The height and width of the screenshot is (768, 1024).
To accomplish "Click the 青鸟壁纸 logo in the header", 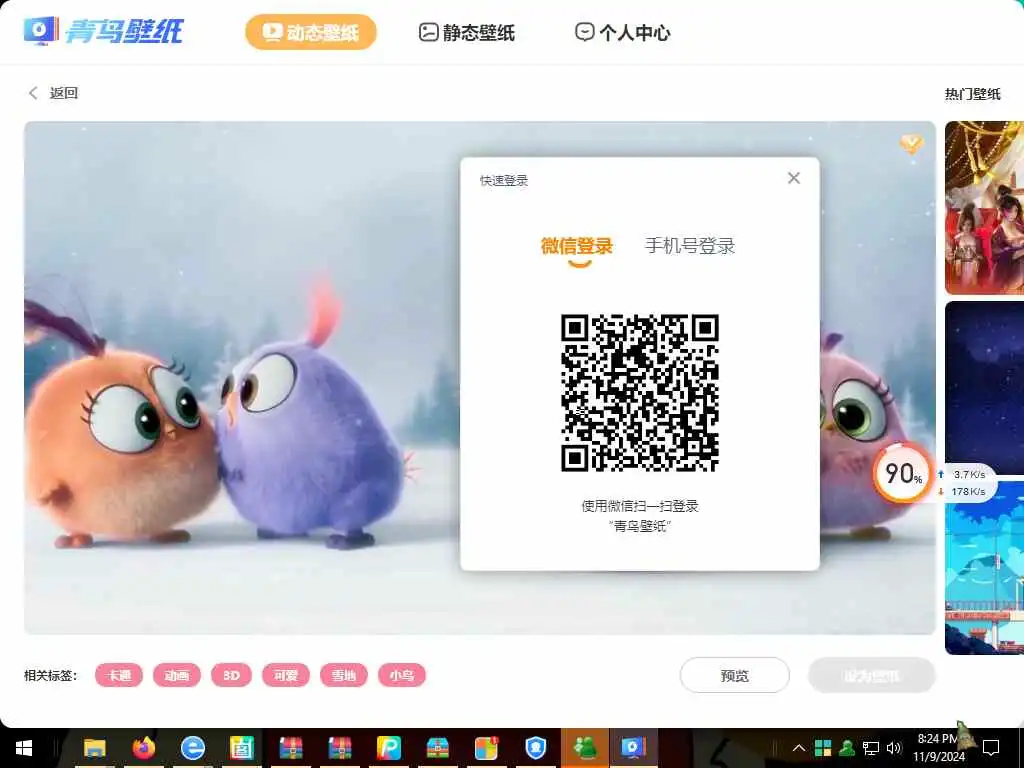I will coord(103,31).
